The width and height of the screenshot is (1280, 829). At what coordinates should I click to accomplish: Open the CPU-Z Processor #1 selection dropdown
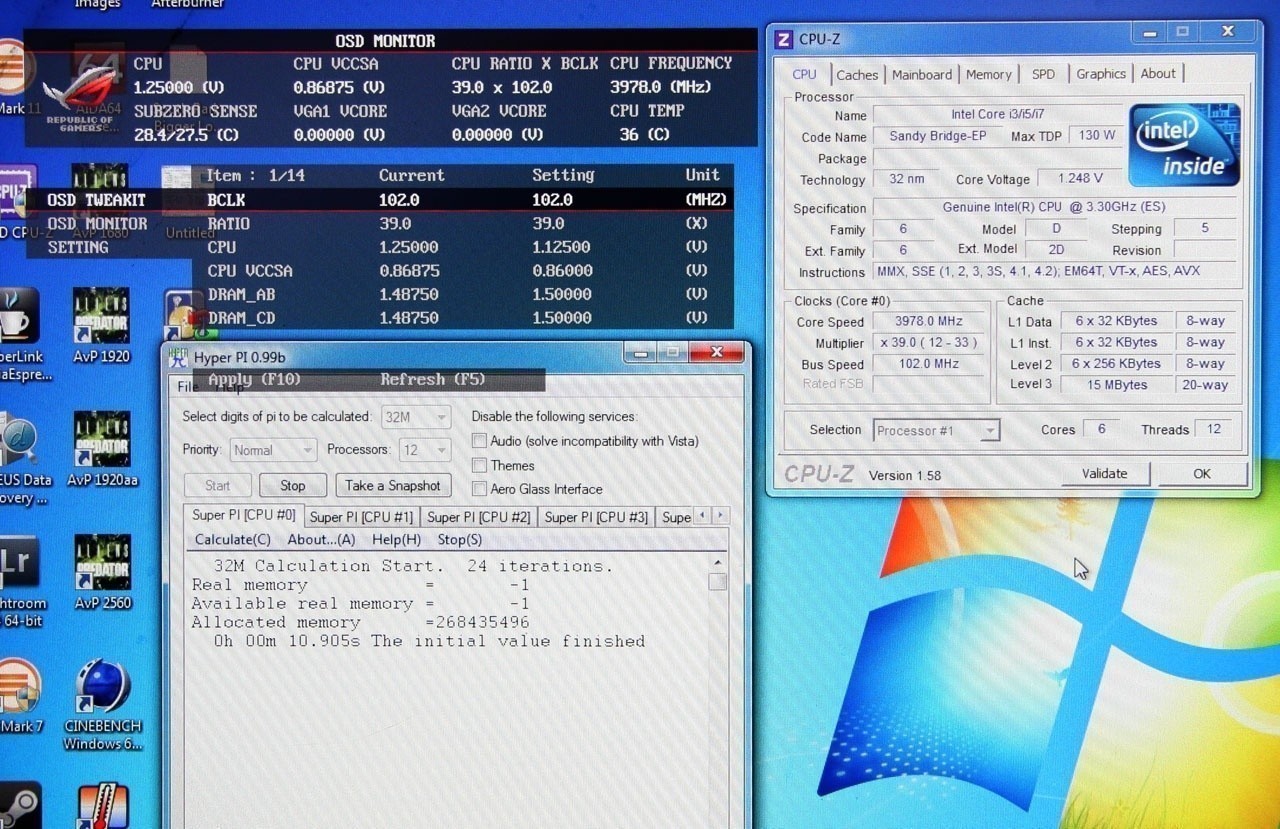(x=936, y=431)
